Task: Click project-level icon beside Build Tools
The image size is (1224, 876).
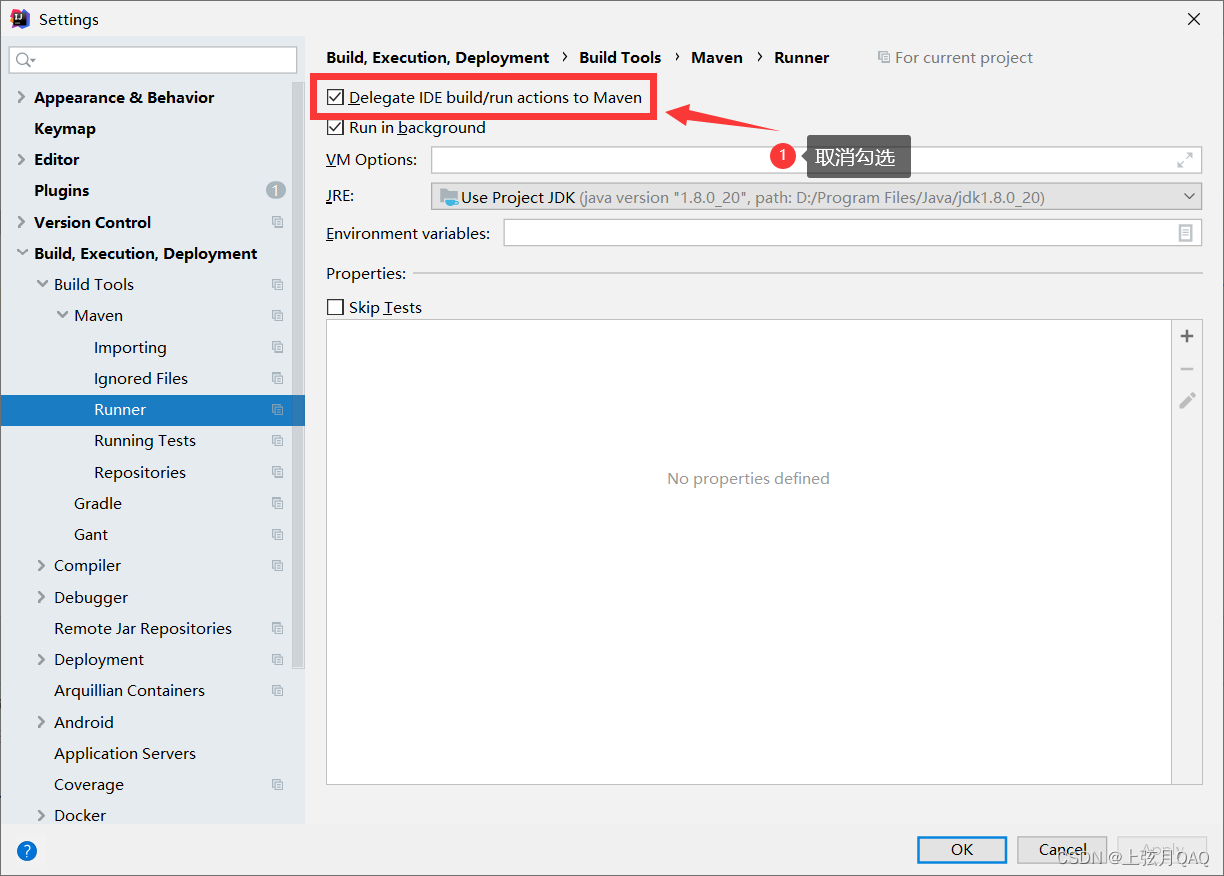Action: 278,284
